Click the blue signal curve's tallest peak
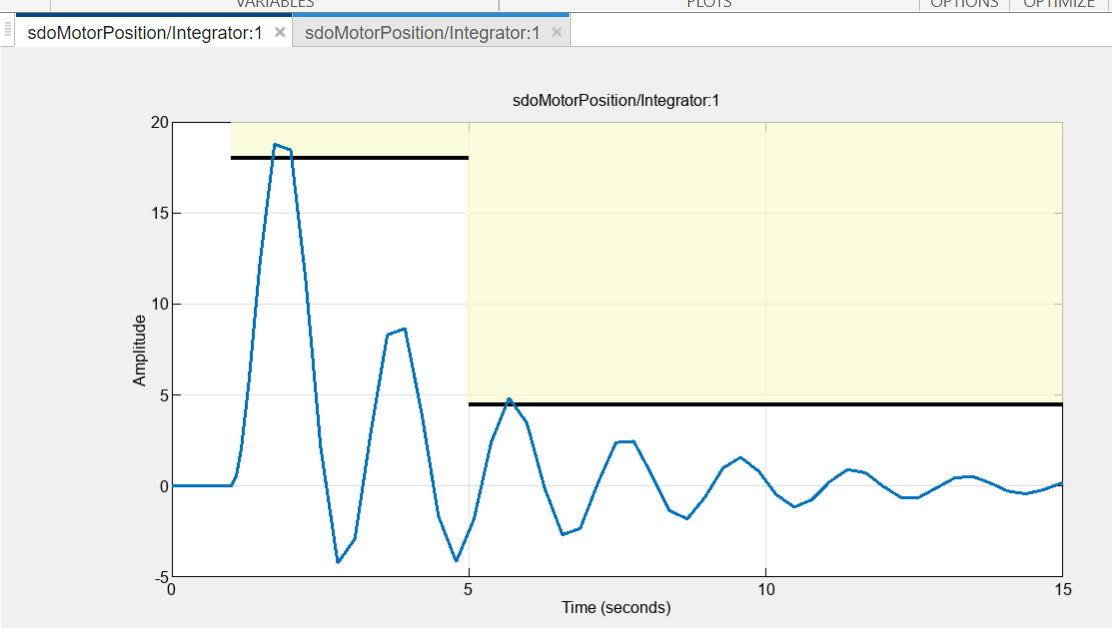 (x=275, y=145)
